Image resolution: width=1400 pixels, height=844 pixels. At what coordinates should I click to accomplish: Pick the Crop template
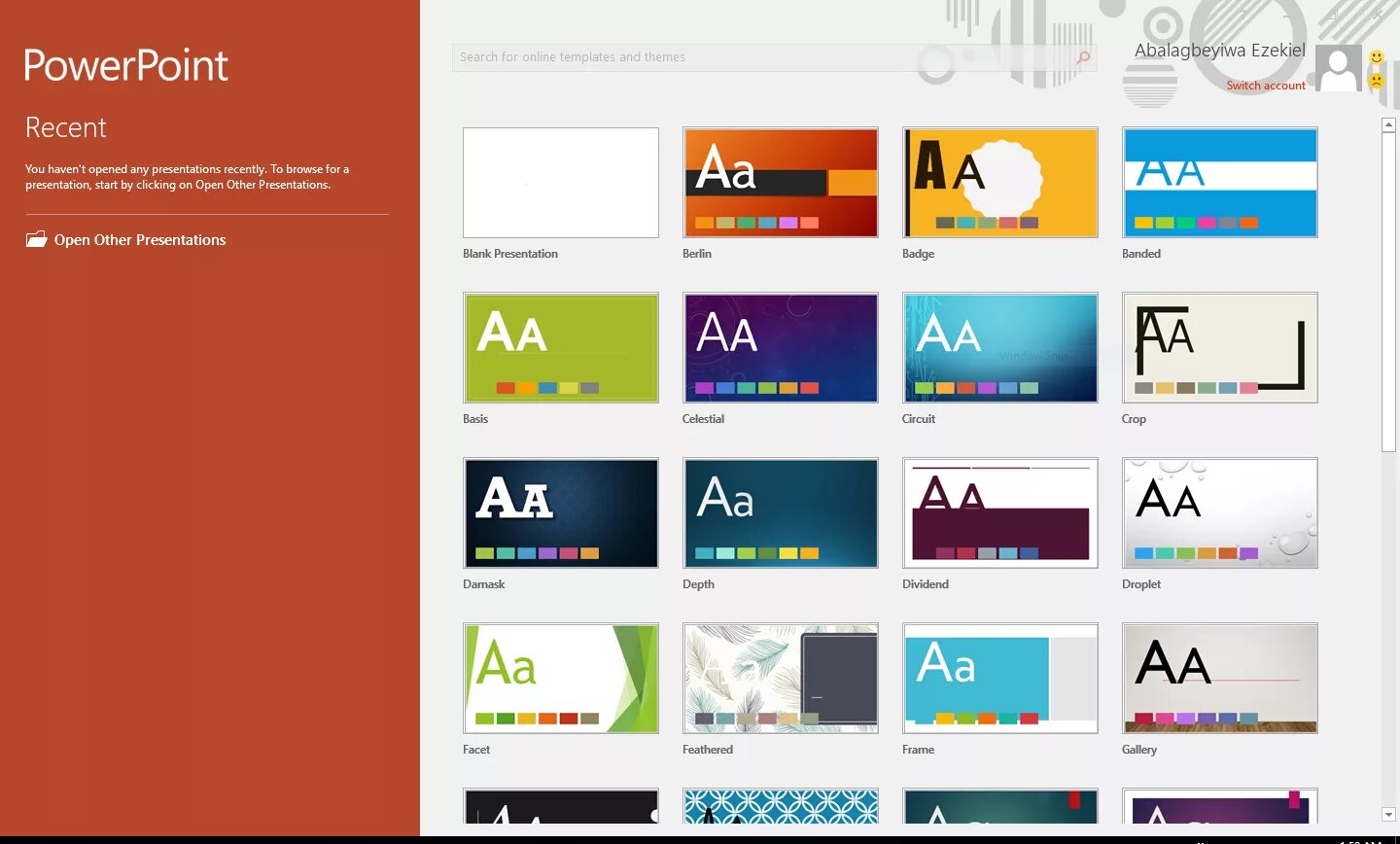pyautogui.click(x=1220, y=348)
